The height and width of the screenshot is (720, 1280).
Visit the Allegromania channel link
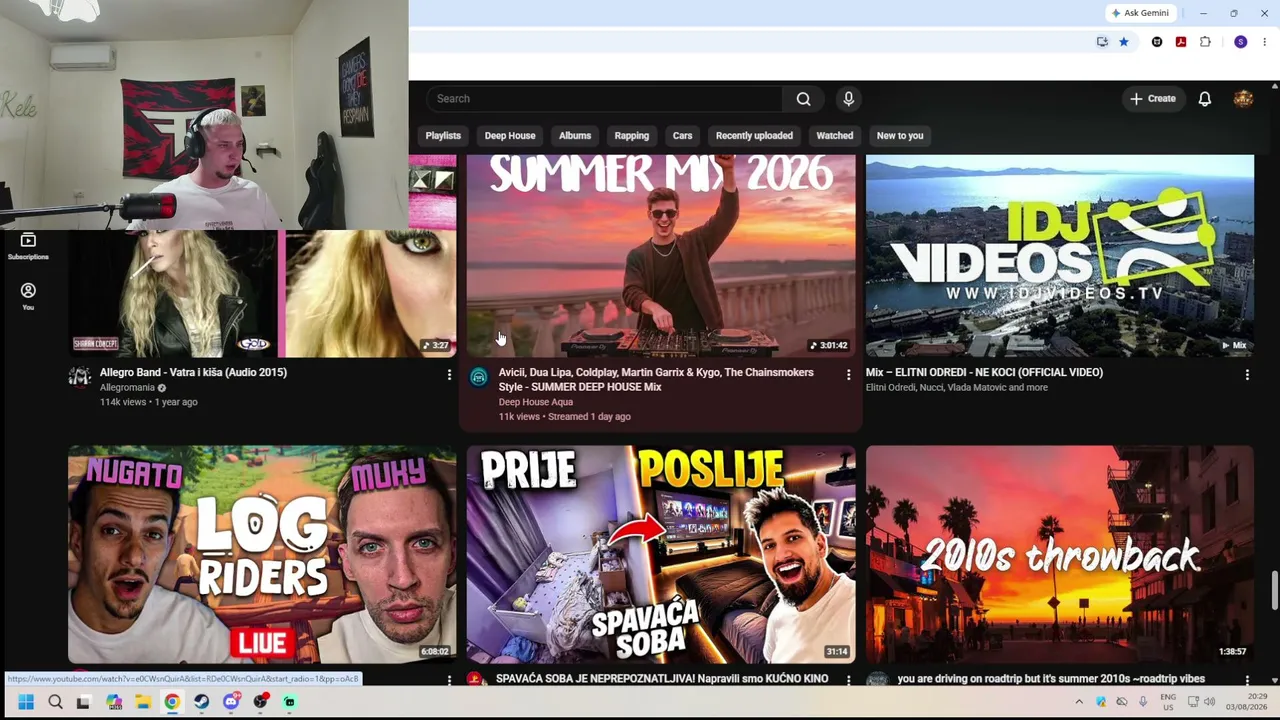point(127,388)
